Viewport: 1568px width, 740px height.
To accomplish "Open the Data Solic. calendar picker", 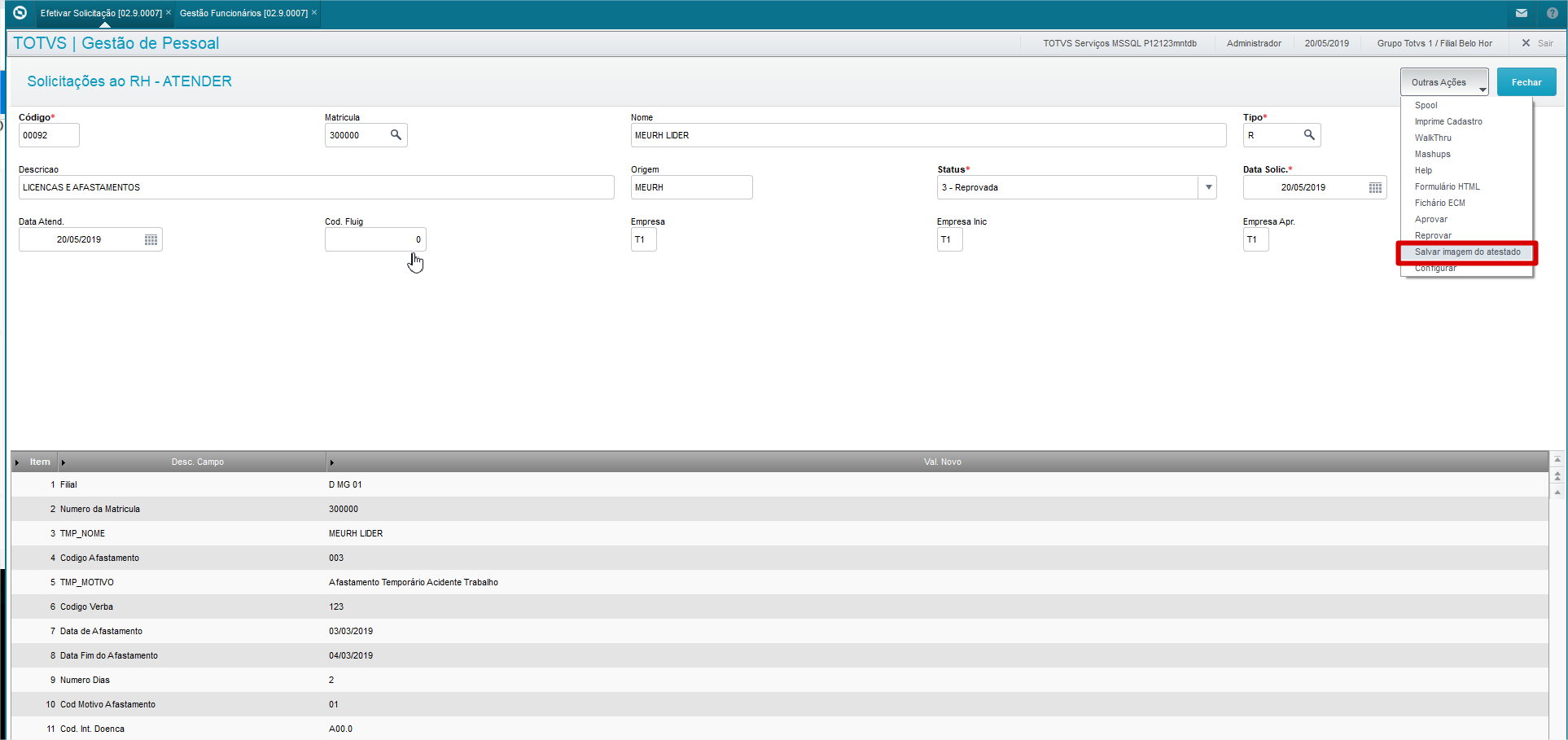I will coord(1375,187).
